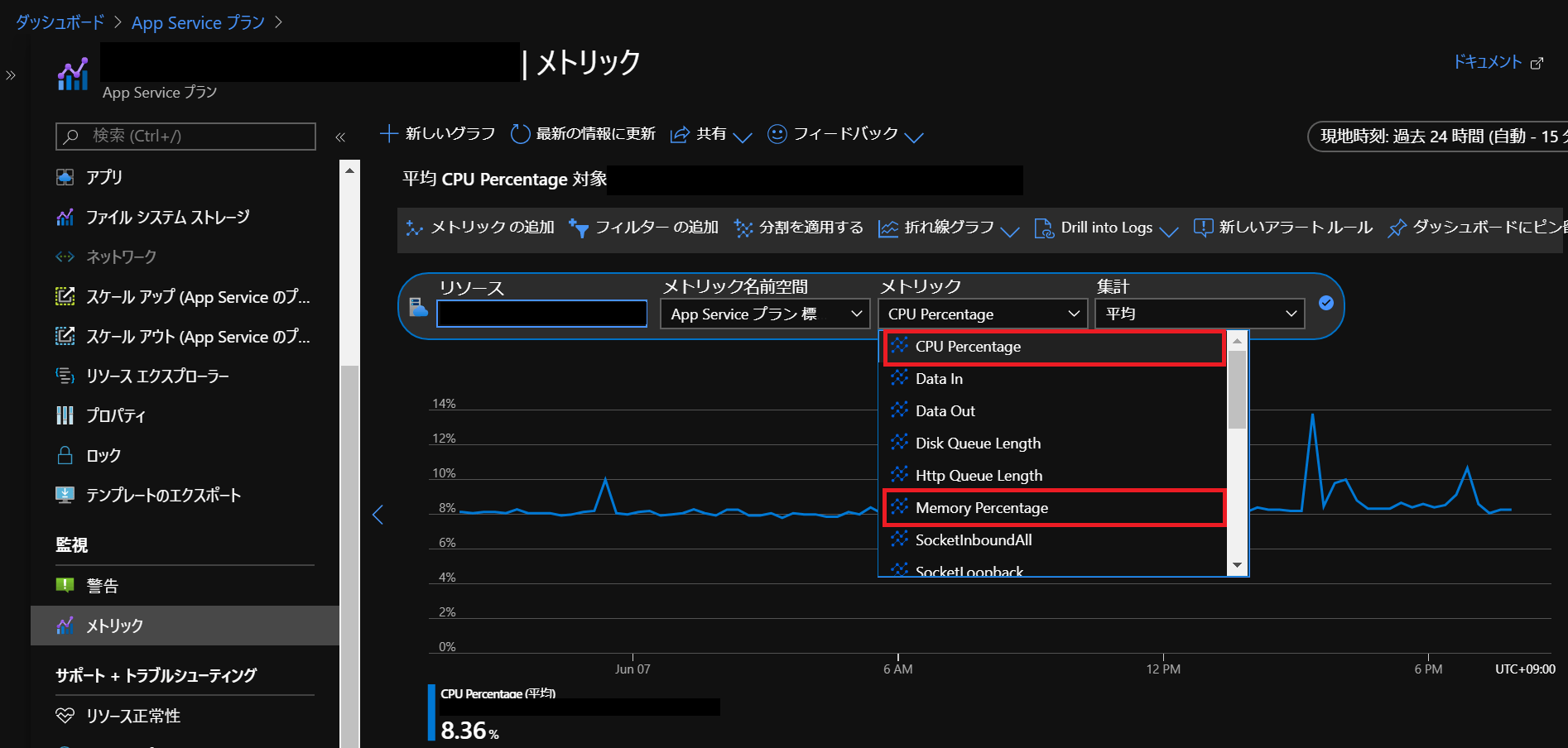The height and width of the screenshot is (748, 1568).
Task: Click the blue checkmark confirm icon
Action: (1326, 303)
